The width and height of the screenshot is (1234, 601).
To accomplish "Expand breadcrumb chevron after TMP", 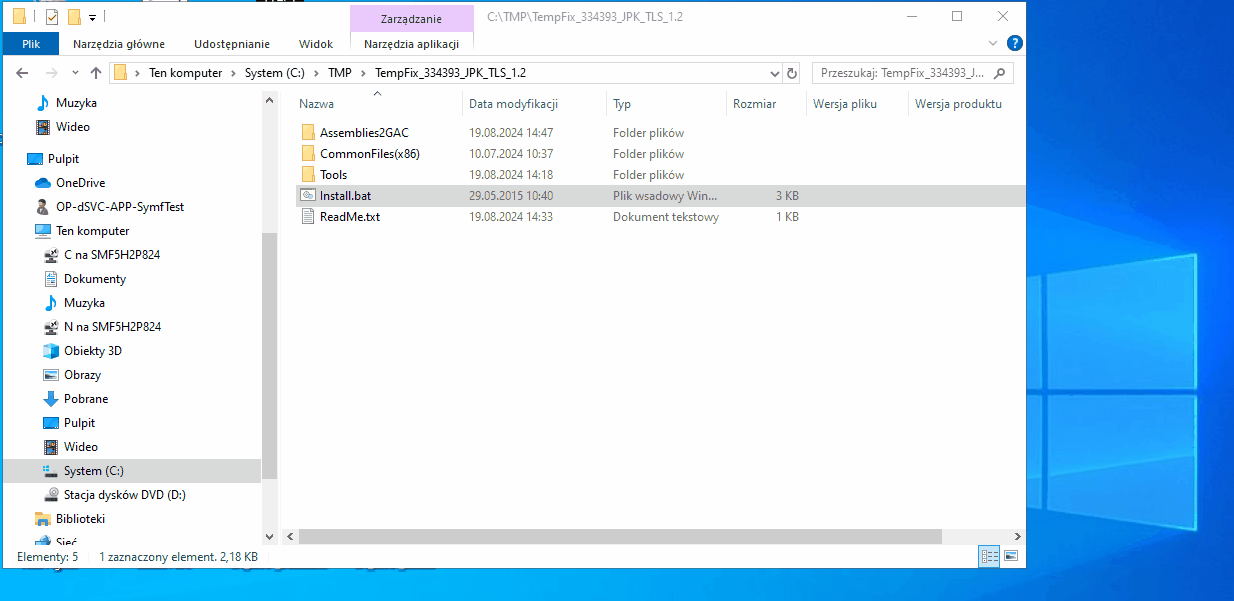I will point(364,73).
